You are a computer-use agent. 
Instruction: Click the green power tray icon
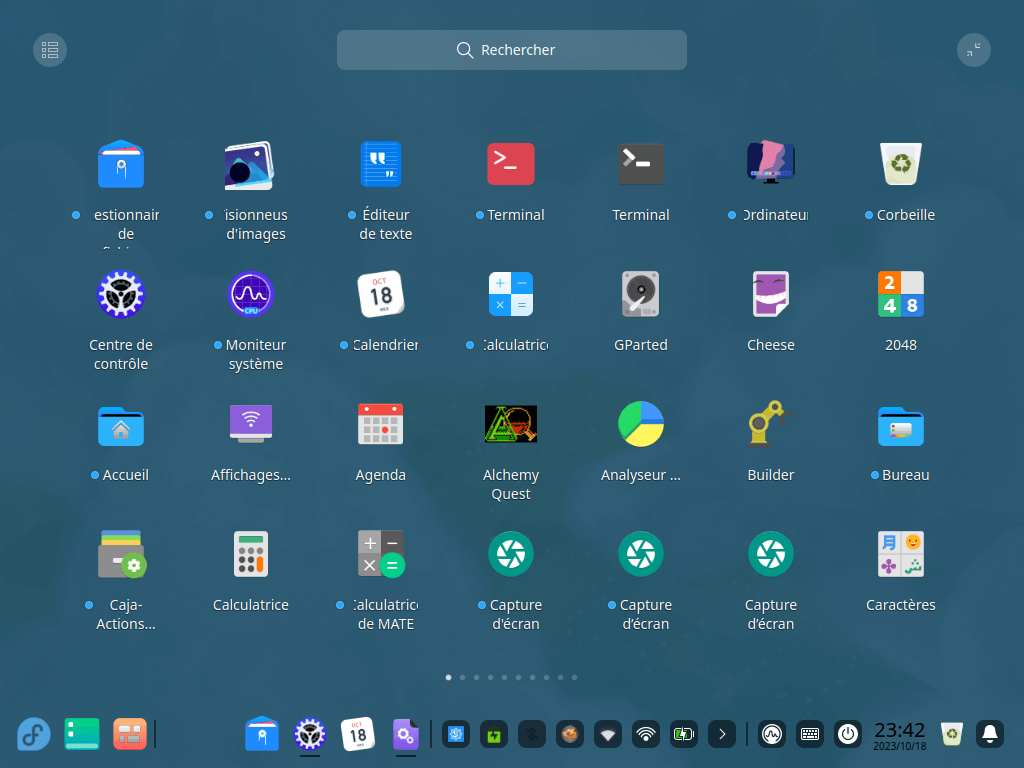point(494,735)
